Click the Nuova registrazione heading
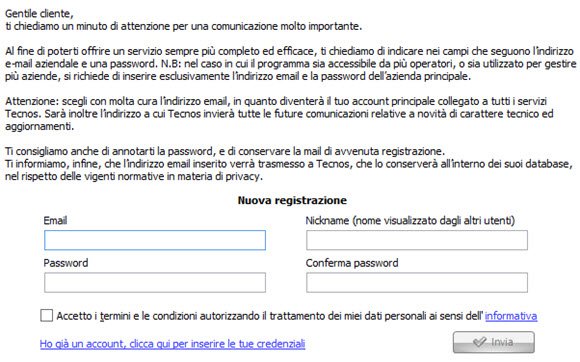Screen dimensions: 580x362 [x=292, y=200]
